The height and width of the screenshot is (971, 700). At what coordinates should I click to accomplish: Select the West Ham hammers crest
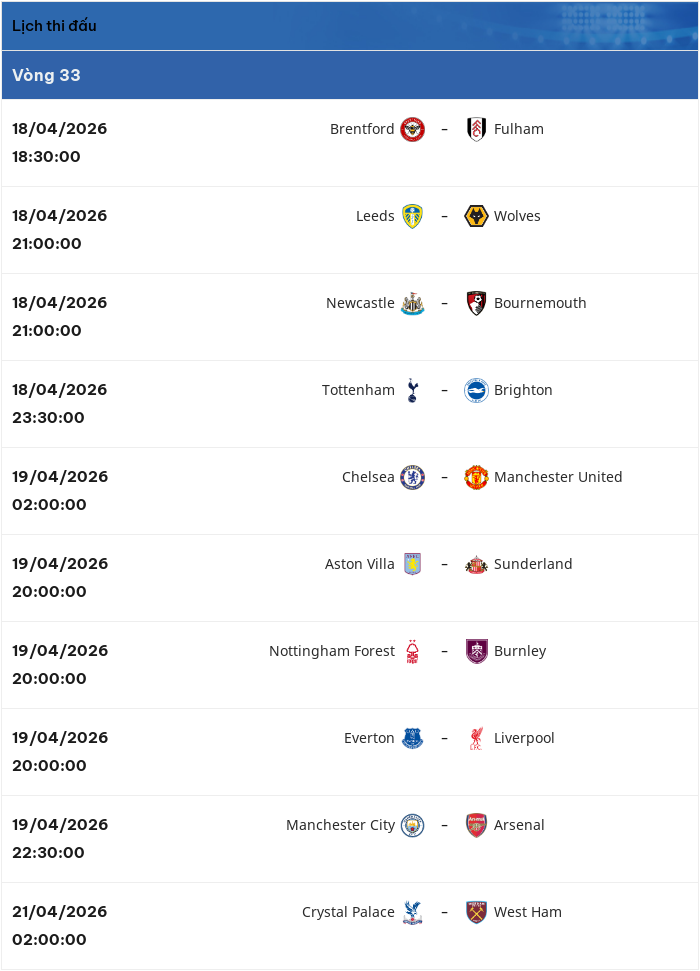pyautogui.click(x=476, y=912)
